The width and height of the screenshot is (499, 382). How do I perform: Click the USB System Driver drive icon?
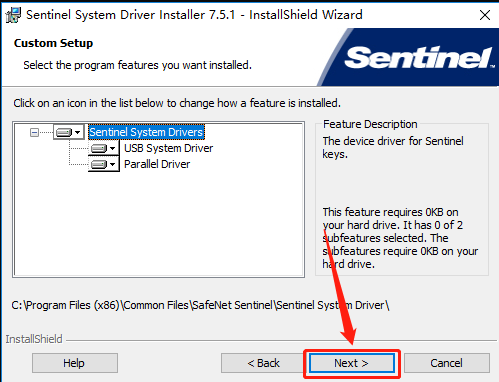pyautogui.click(x=99, y=148)
